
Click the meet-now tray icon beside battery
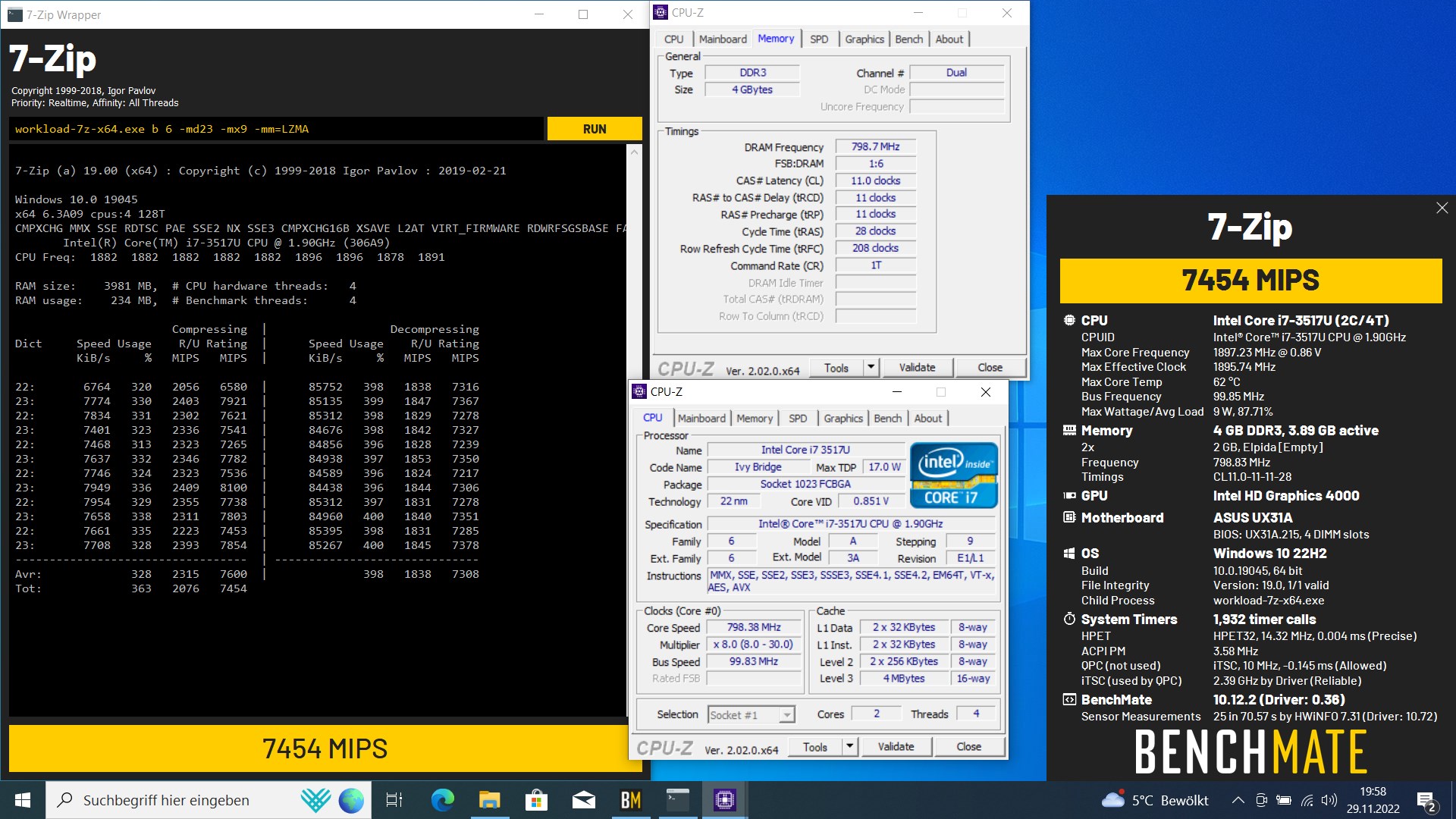(1262, 800)
